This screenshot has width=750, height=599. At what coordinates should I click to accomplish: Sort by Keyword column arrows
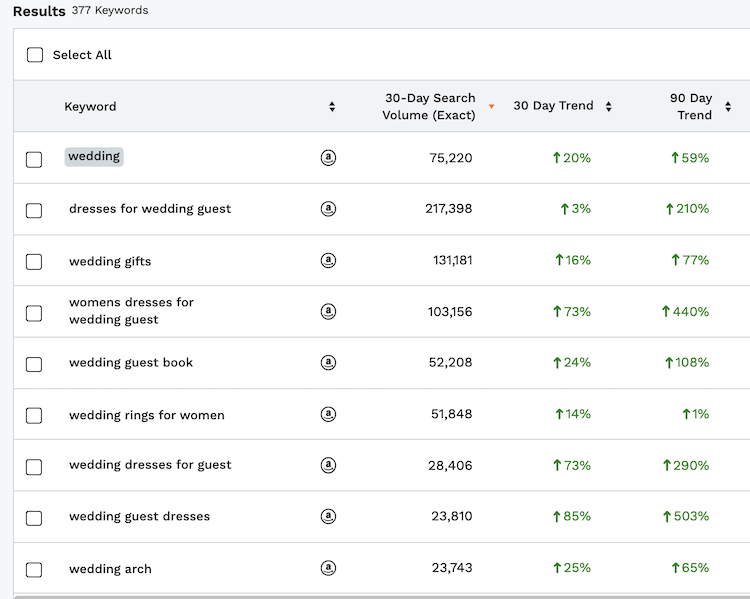pos(332,107)
